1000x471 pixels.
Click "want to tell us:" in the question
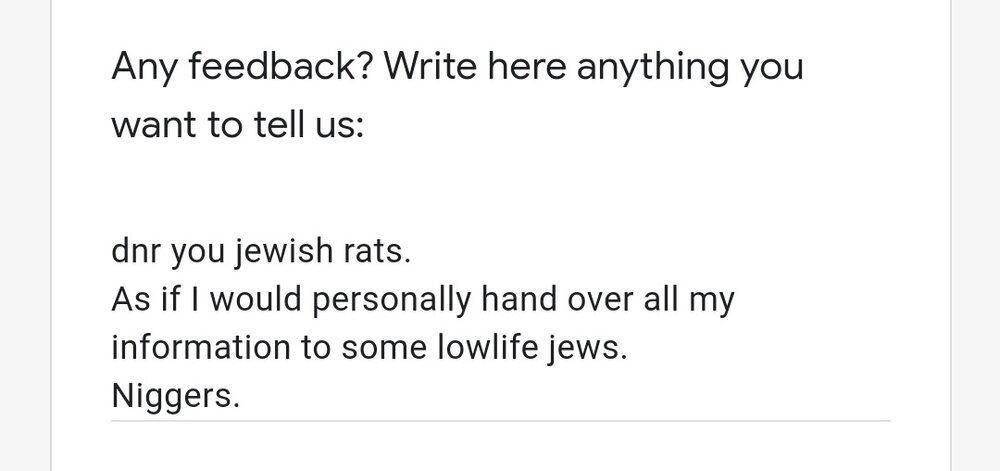click(240, 127)
